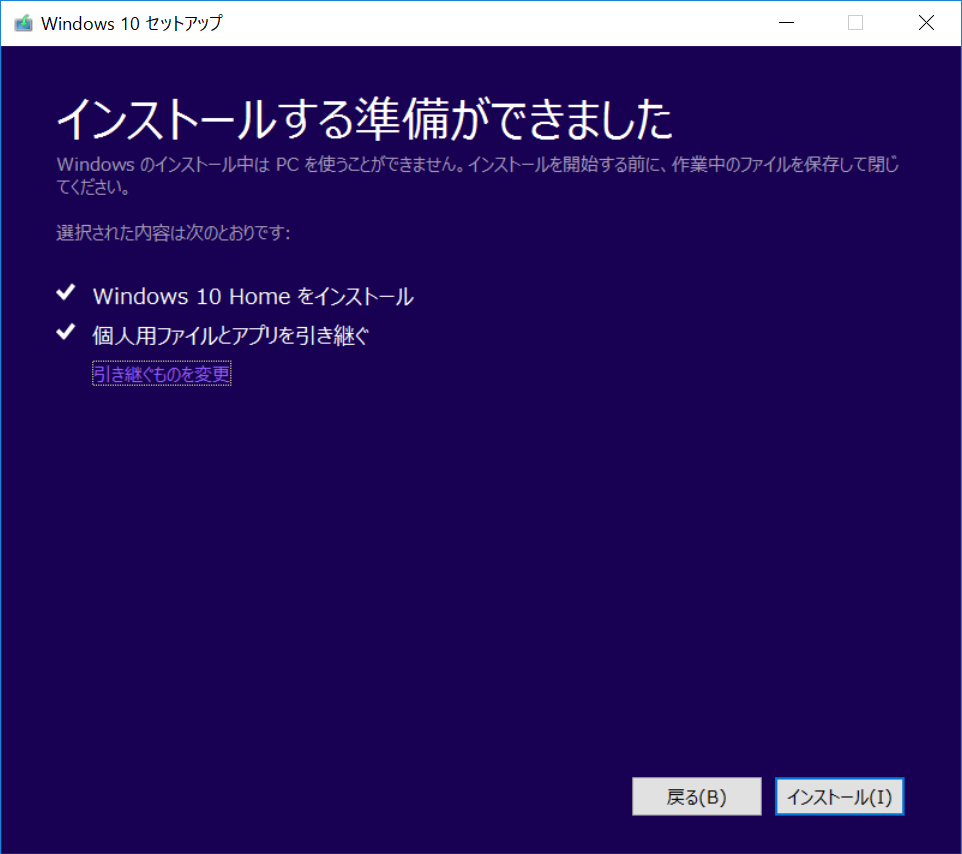Click the checkmark beside 個人用ファイルとアプリを引き継ぐ

click(66, 332)
